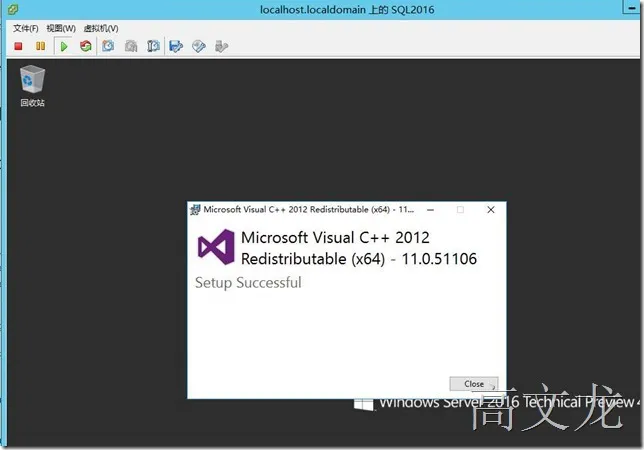Click the Setup Successful text
Viewport: 644px width, 450px height.
coord(248,283)
